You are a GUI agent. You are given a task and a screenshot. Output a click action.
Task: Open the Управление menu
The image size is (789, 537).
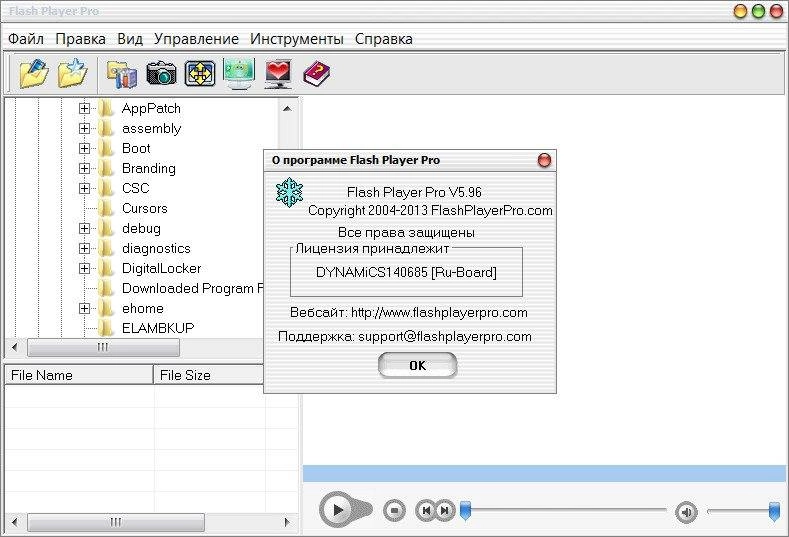196,39
